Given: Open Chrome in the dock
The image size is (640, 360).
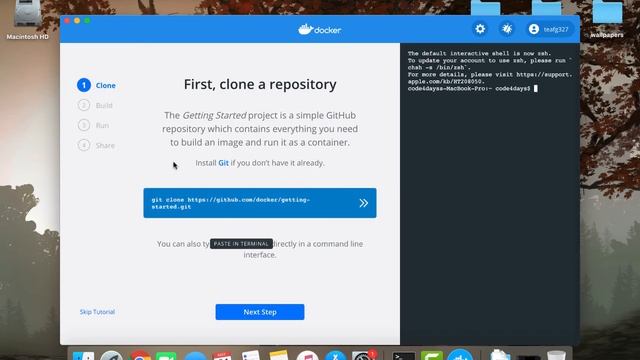Looking at the screenshot, I should point(140,356).
